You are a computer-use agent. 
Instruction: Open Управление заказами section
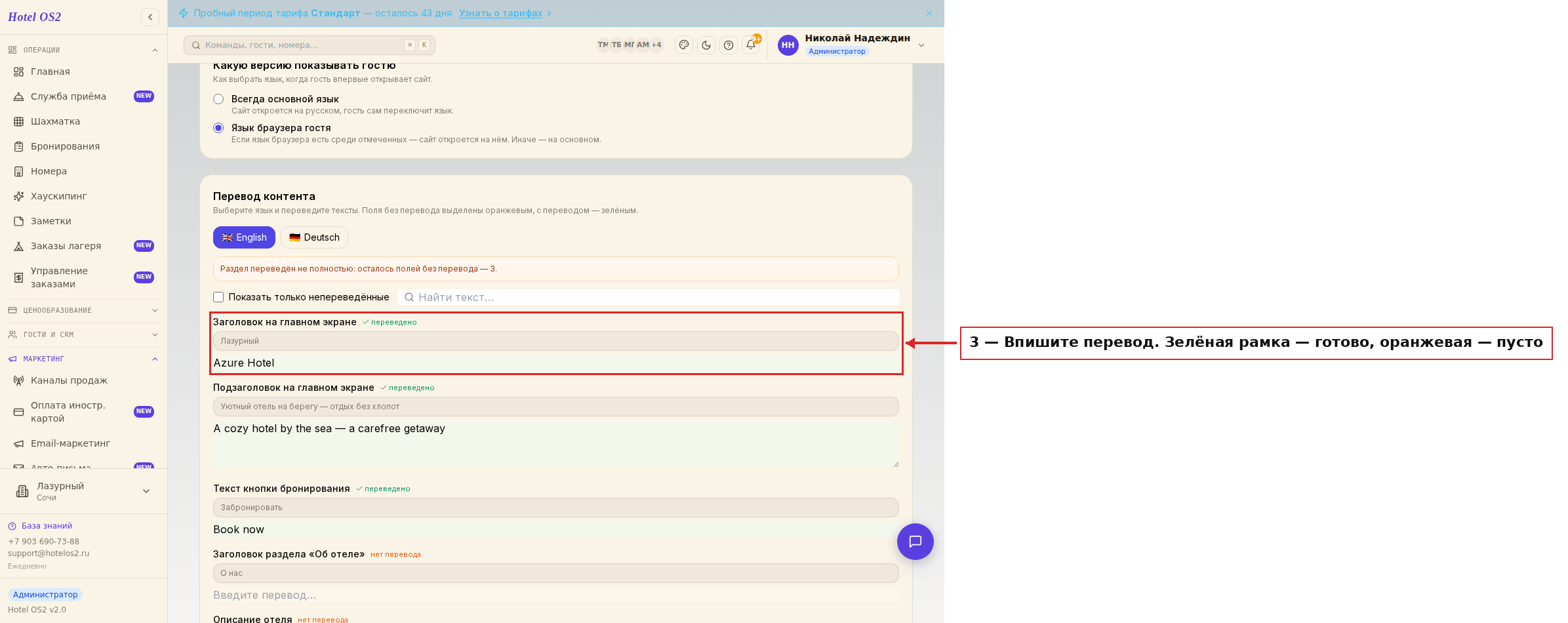[83, 277]
